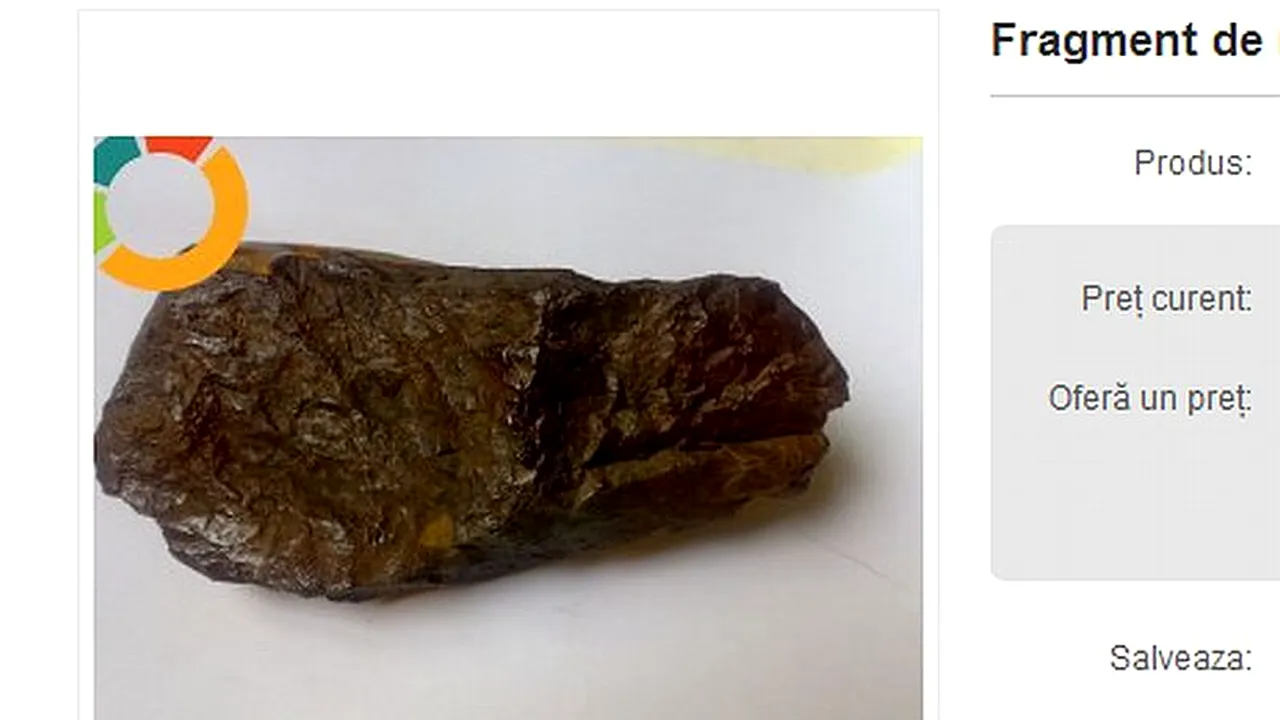
Task: Click the colorful circular logo watermark
Action: 170,213
